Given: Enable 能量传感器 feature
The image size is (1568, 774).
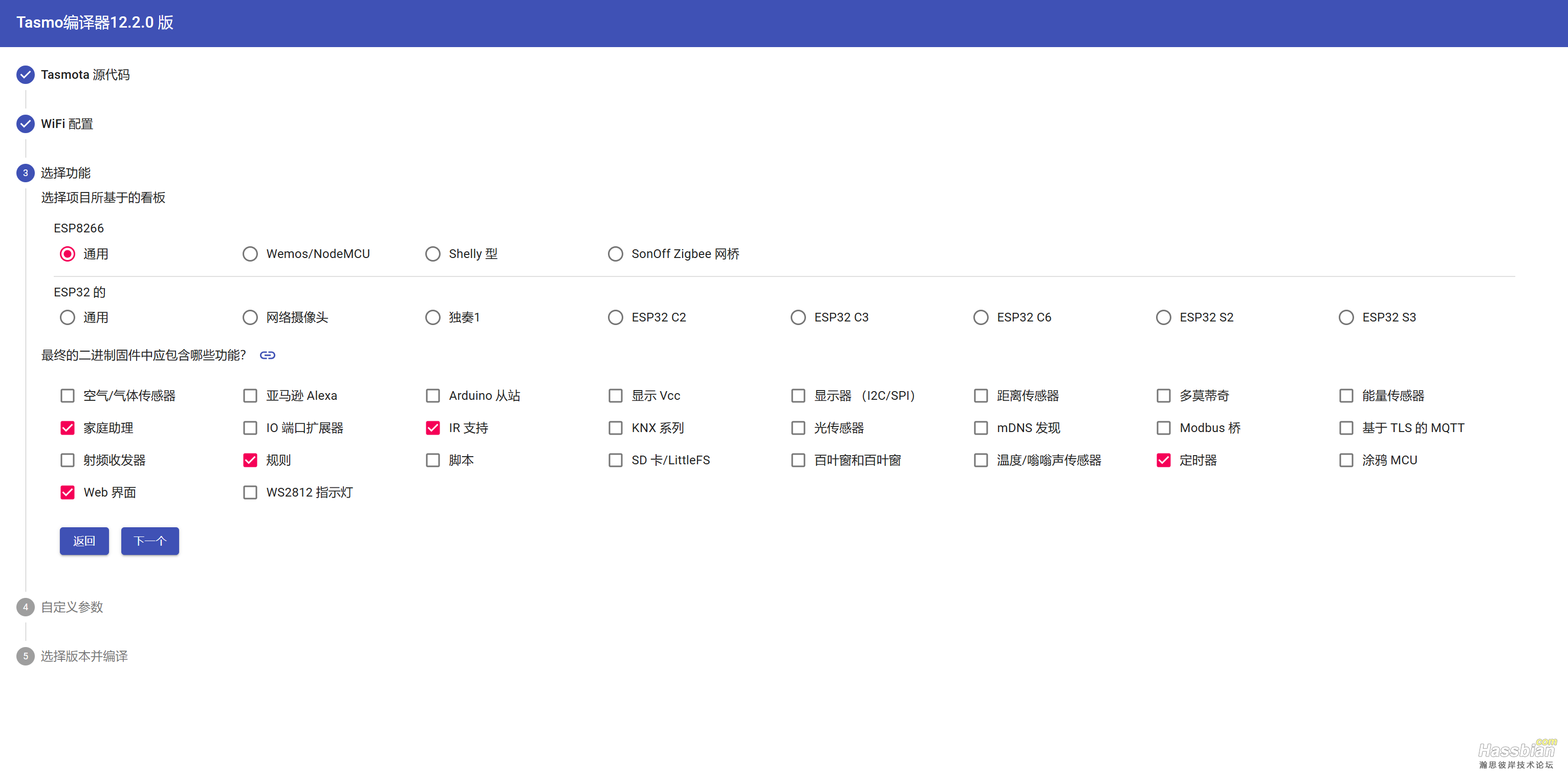Looking at the screenshot, I should 1346,396.
